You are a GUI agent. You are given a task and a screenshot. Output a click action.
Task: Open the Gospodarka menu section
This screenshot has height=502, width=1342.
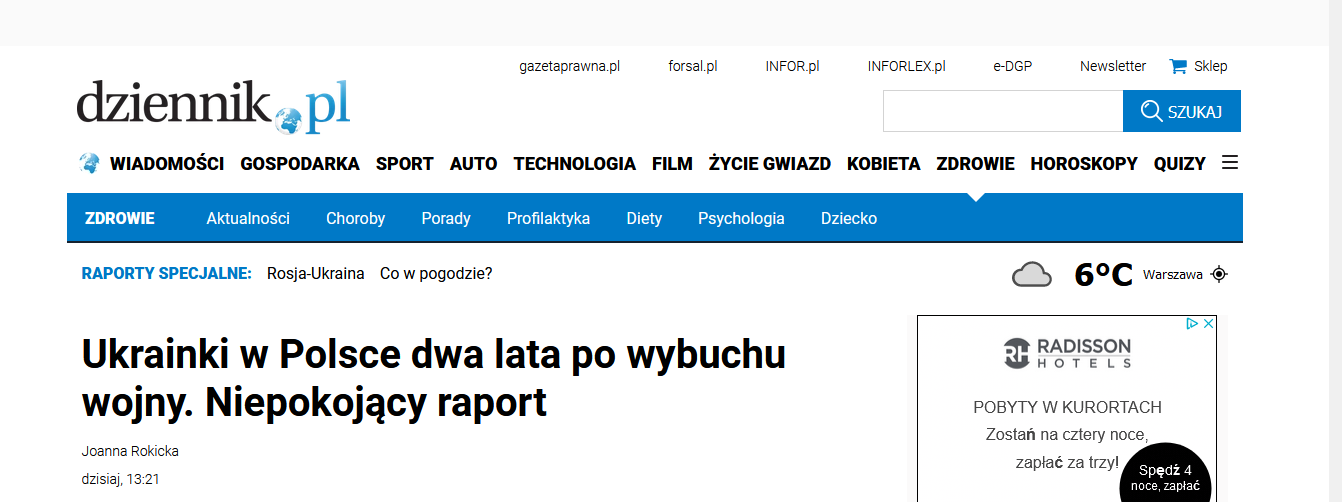coord(300,164)
